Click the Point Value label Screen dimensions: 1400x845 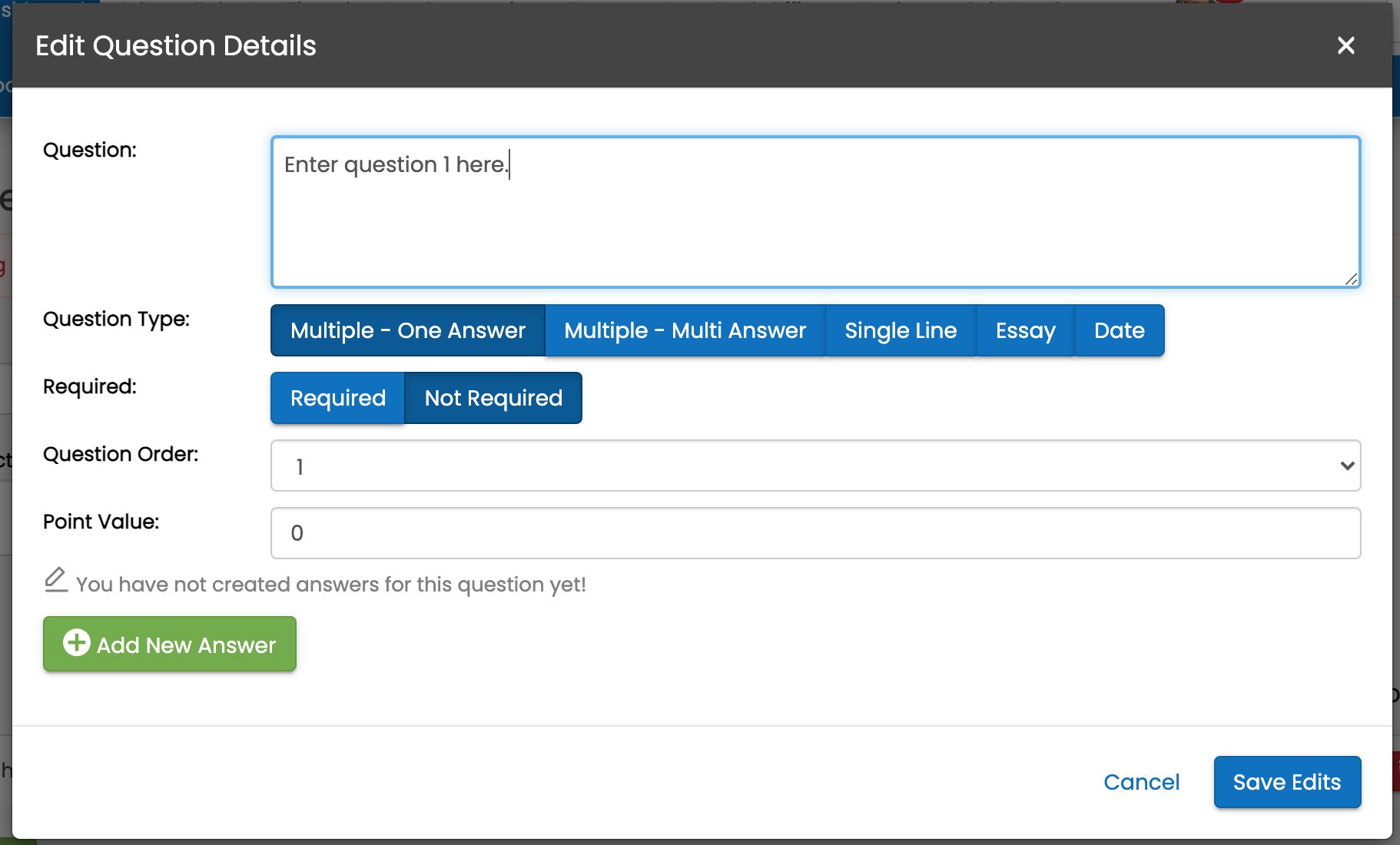click(101, 522)
